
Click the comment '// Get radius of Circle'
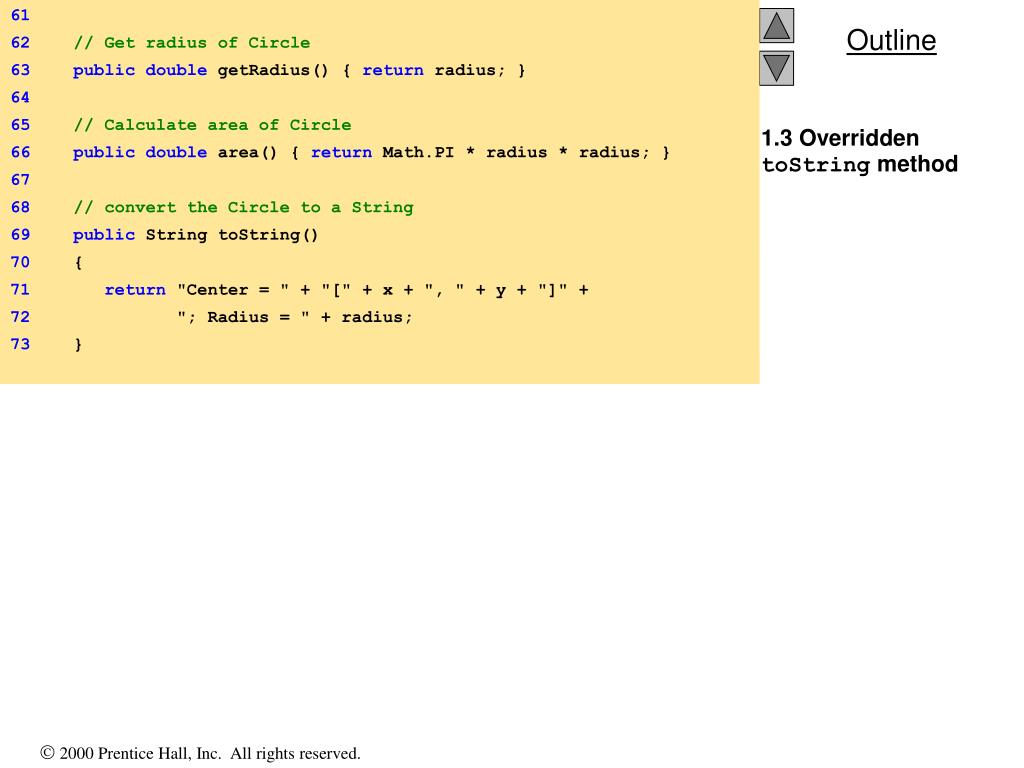pyautogui.click(x=192, y=43)
